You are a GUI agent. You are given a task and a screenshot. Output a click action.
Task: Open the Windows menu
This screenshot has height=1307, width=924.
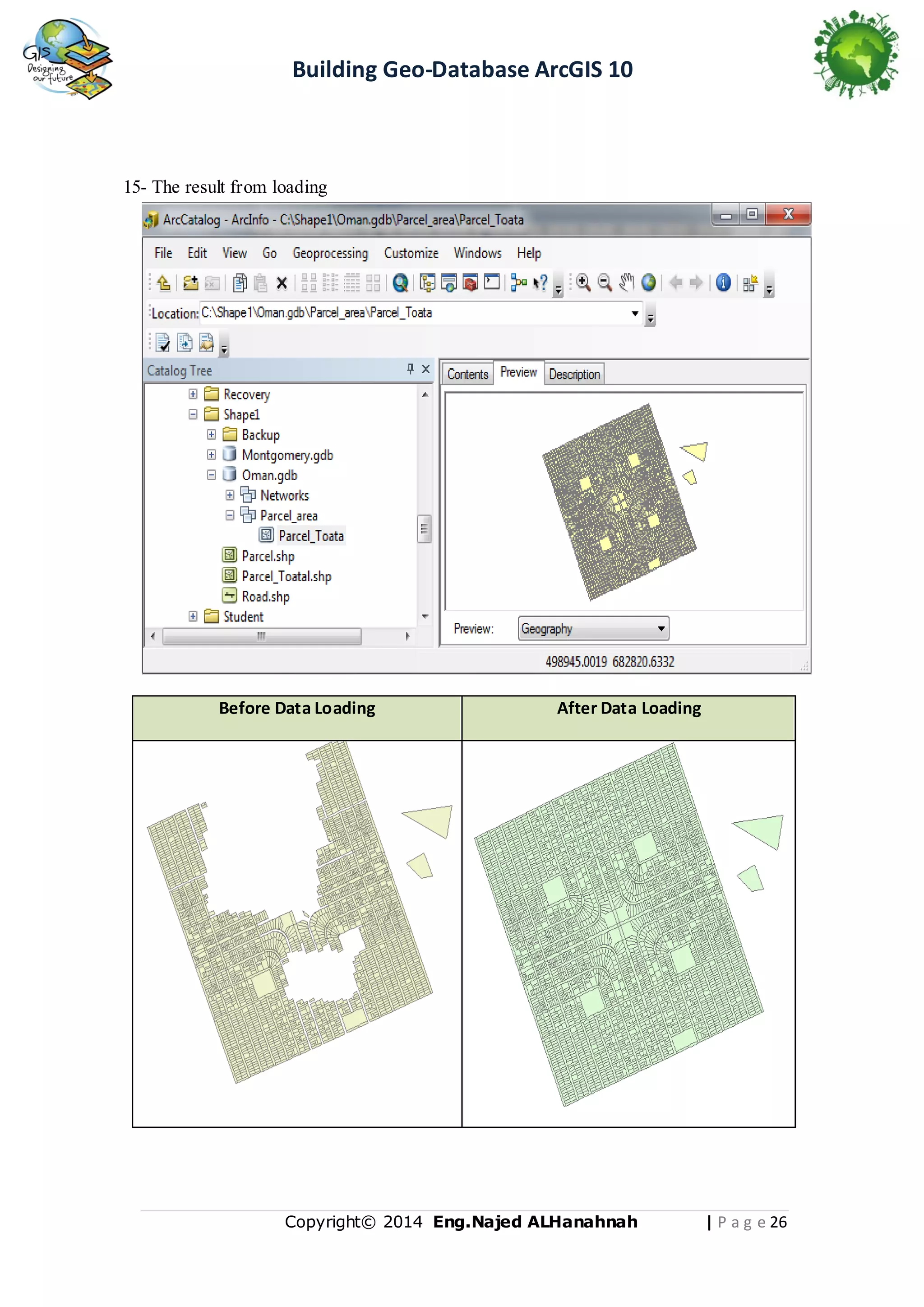(x=477, y=253)
